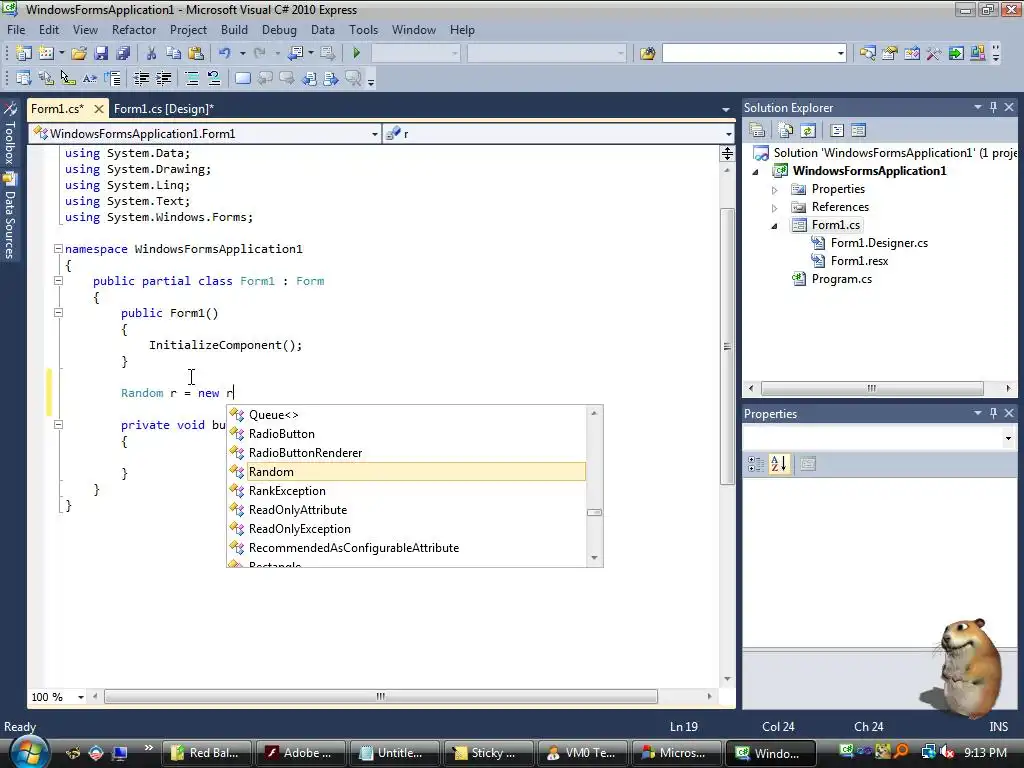Start debugging with the green play icon

357,53
